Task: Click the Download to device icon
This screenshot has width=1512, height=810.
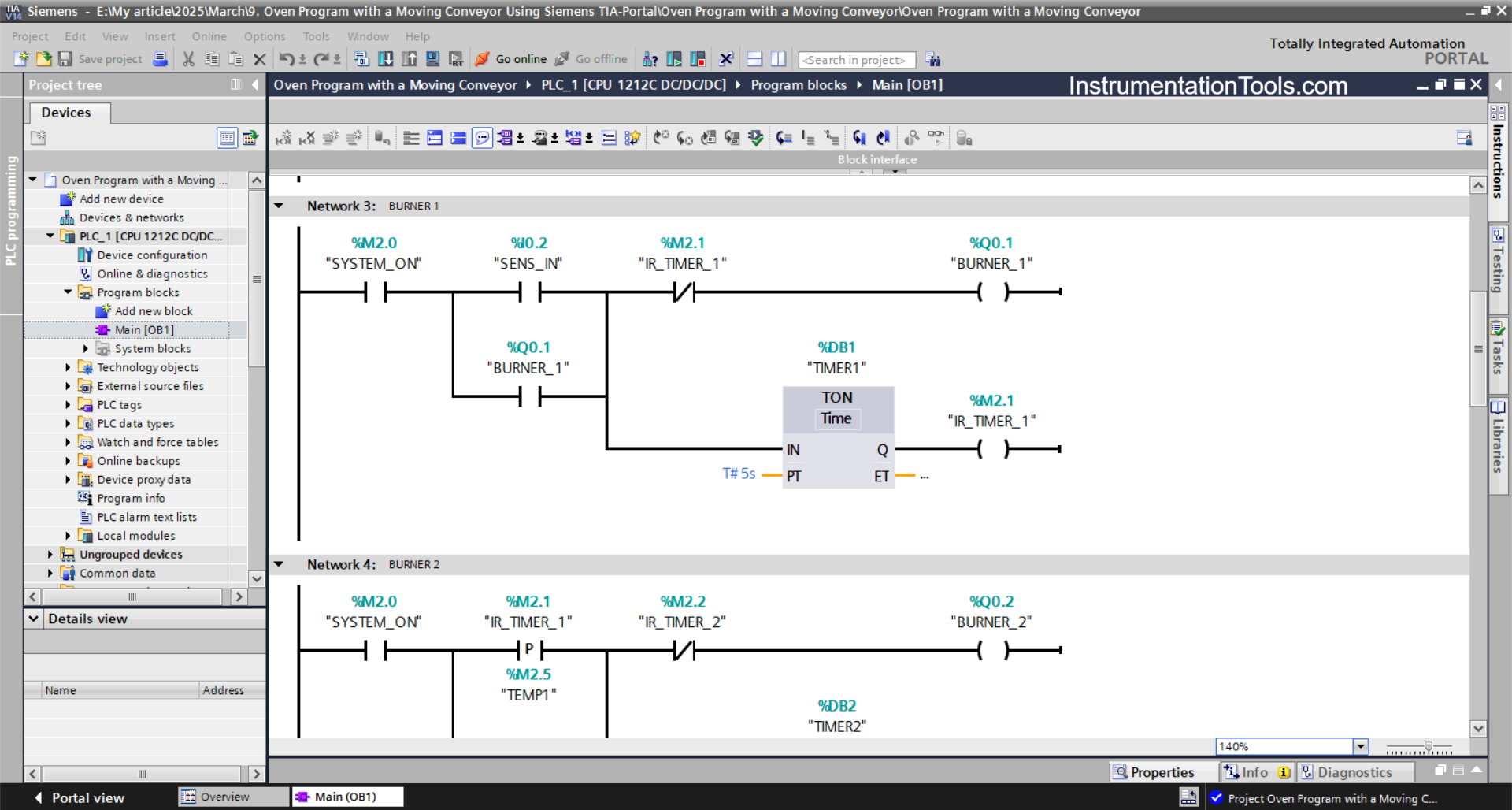Action: [x=386, y=58]
